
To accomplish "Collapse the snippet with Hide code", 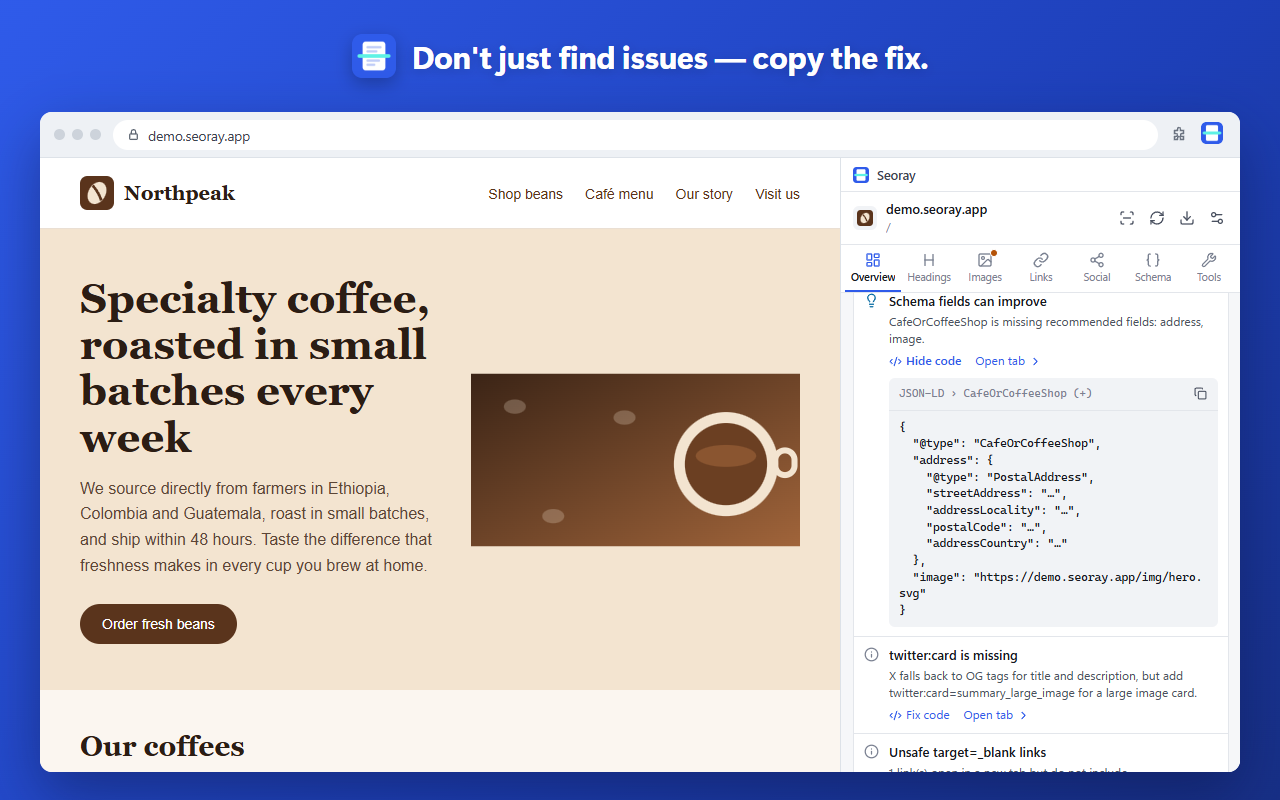I will tap(925, 361).
